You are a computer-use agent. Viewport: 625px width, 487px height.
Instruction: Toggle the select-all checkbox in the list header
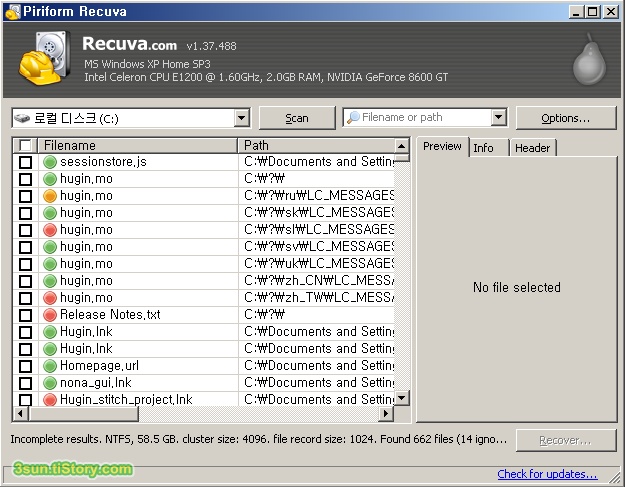(x=25, y=145)
